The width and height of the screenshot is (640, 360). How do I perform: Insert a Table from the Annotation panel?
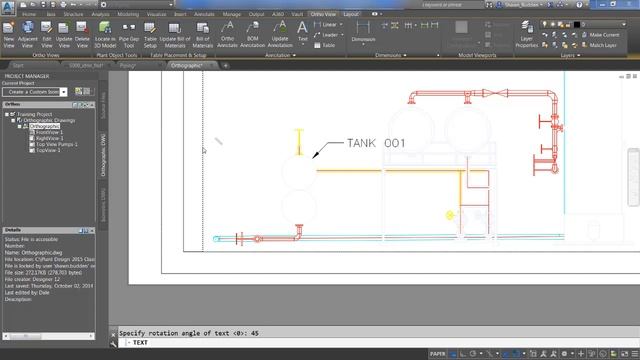tap(325, 45)
